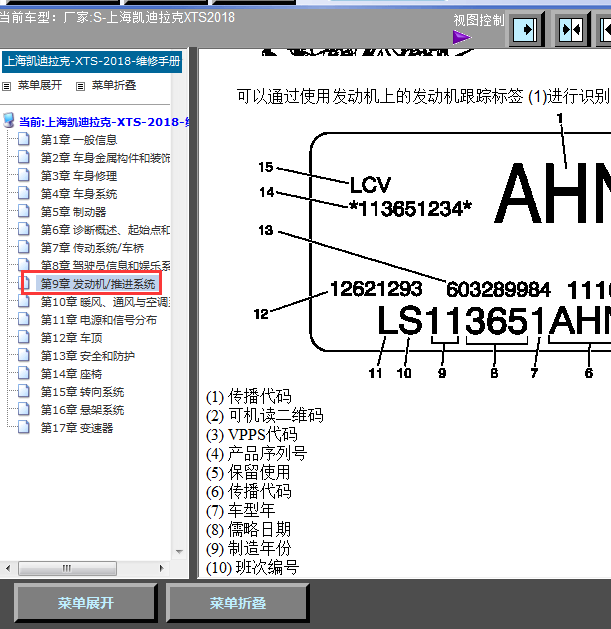Click the page icon of 第15章 转向系统
The image size is (611, 629).
[24, 391]
